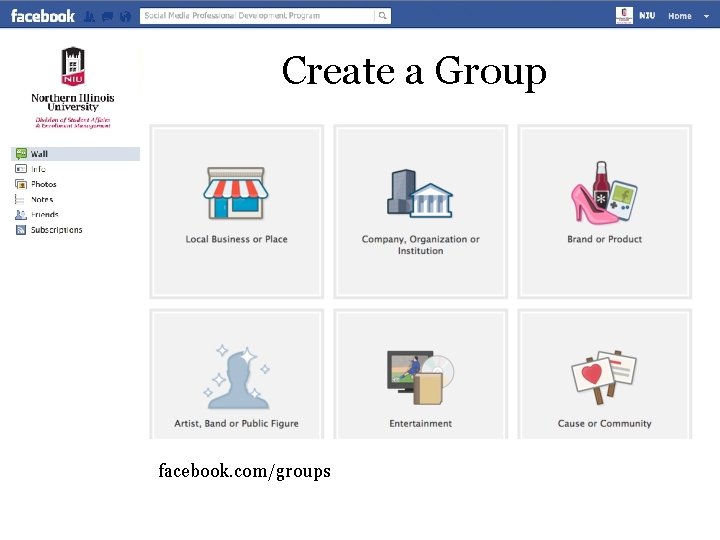Screen dimensions: 720x540
Task: Click the Wall speech bubble icon
Action: coord(21,154)
